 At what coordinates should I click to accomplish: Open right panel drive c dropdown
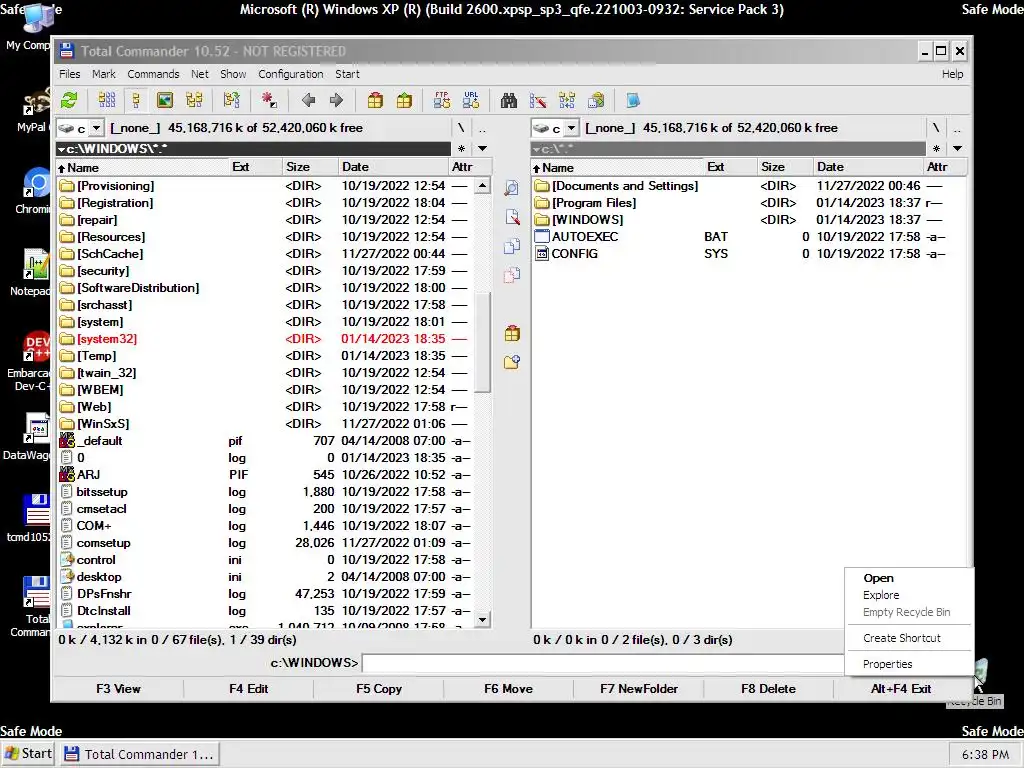click(571, 128)
